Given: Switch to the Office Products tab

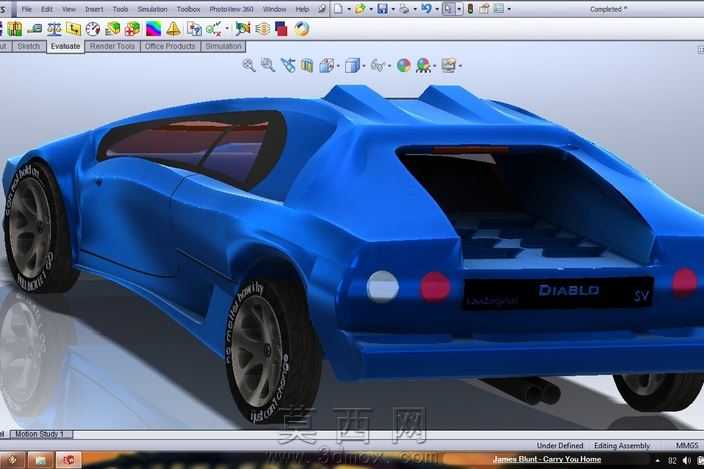Looking at the screenshot, I should 170,46.
